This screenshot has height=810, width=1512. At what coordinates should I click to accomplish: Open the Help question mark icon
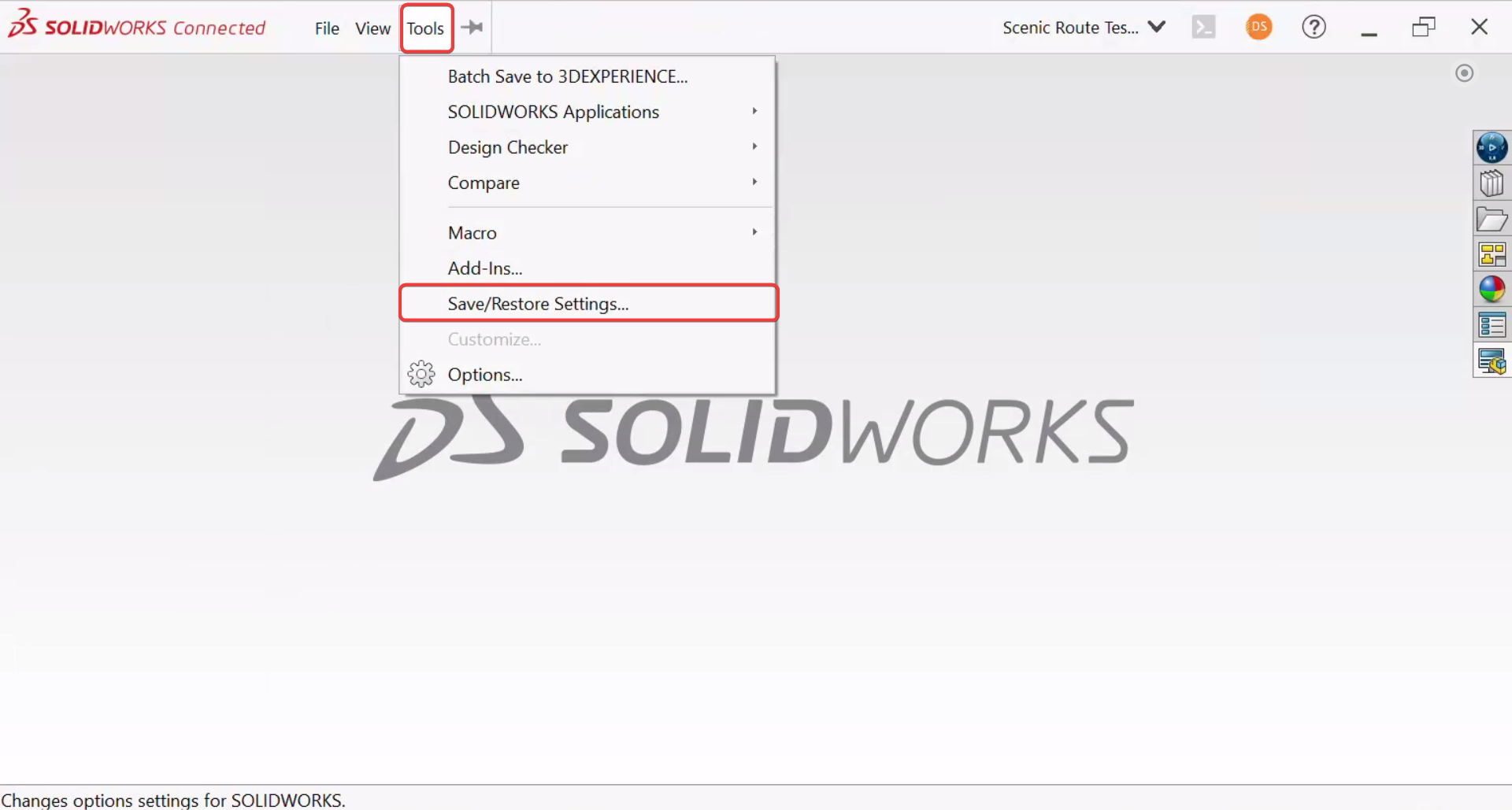point(1314,27)
